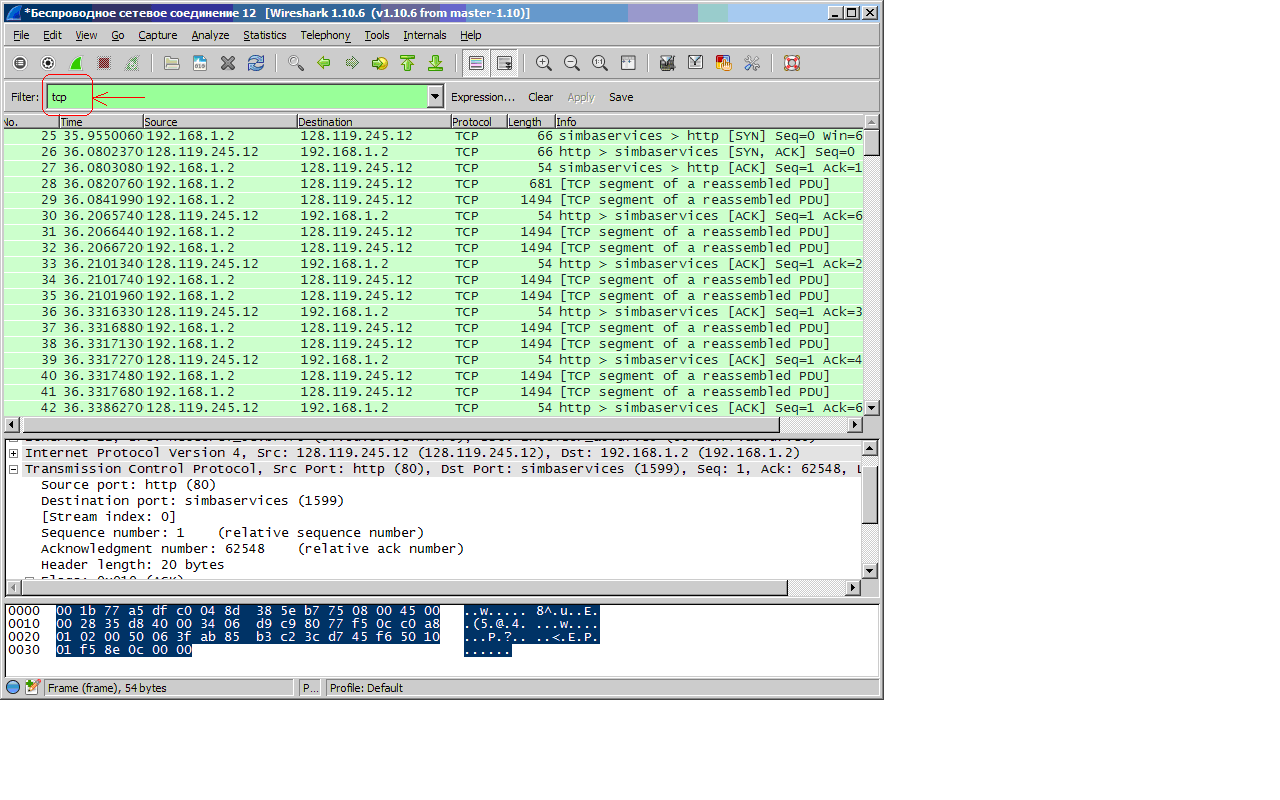Sort by Time column header
The height and width of the screenshot is (800, 1280).
101,122
